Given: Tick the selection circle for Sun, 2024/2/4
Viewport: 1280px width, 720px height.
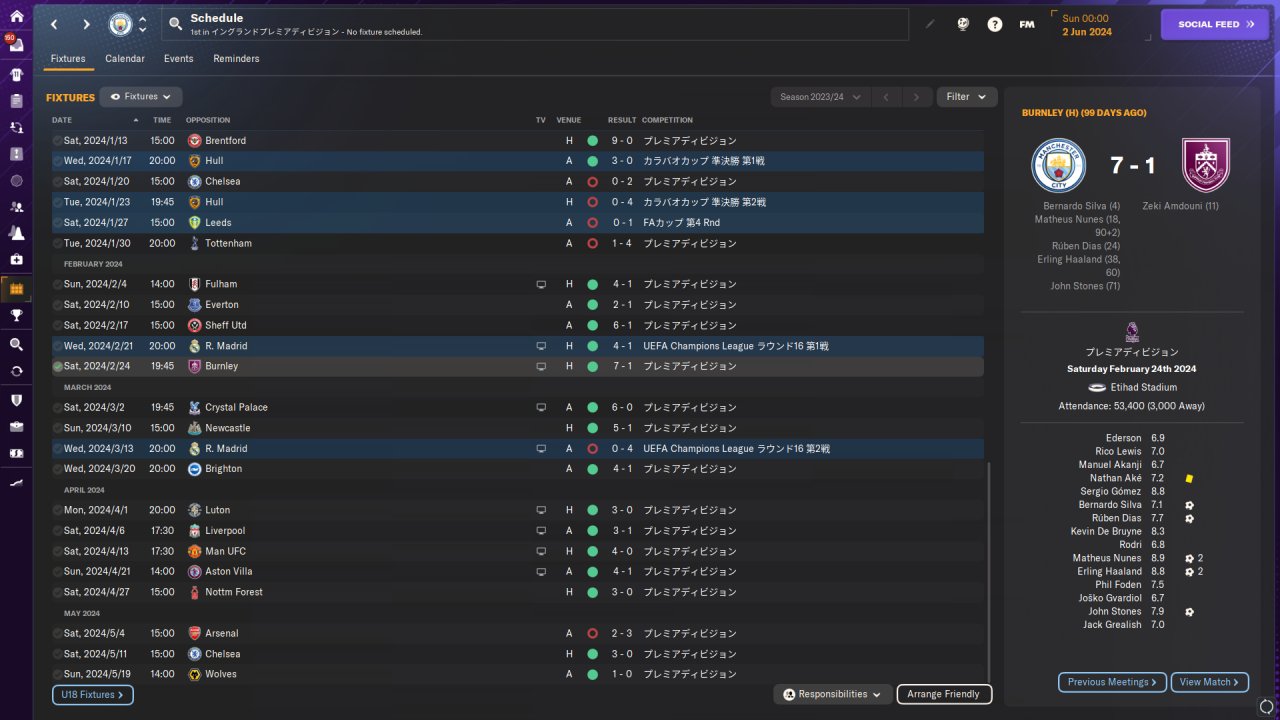Looking at the screenshot, I should (x=57, y=284).
